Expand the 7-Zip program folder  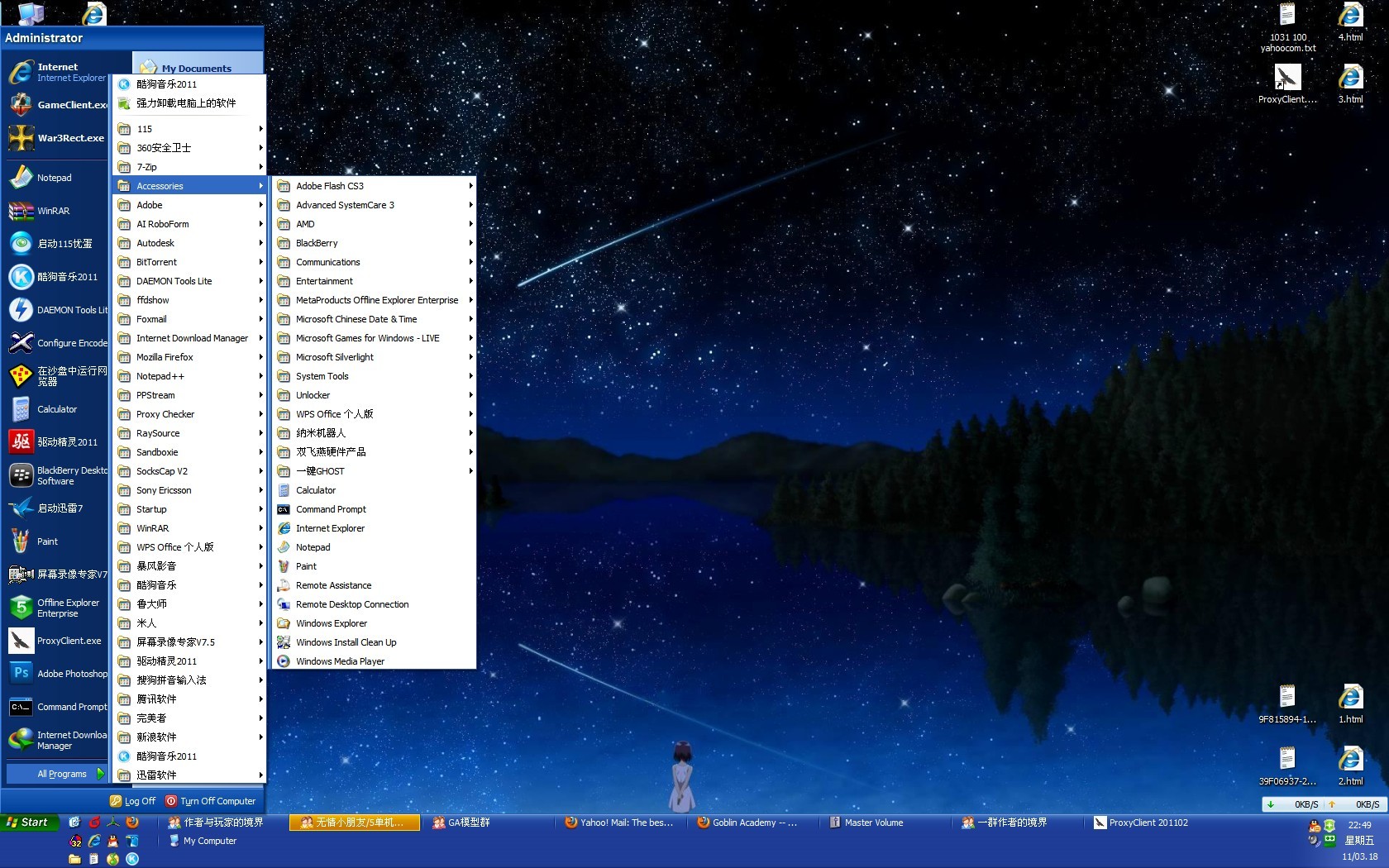pyautogui.click(x=189, y=167)
